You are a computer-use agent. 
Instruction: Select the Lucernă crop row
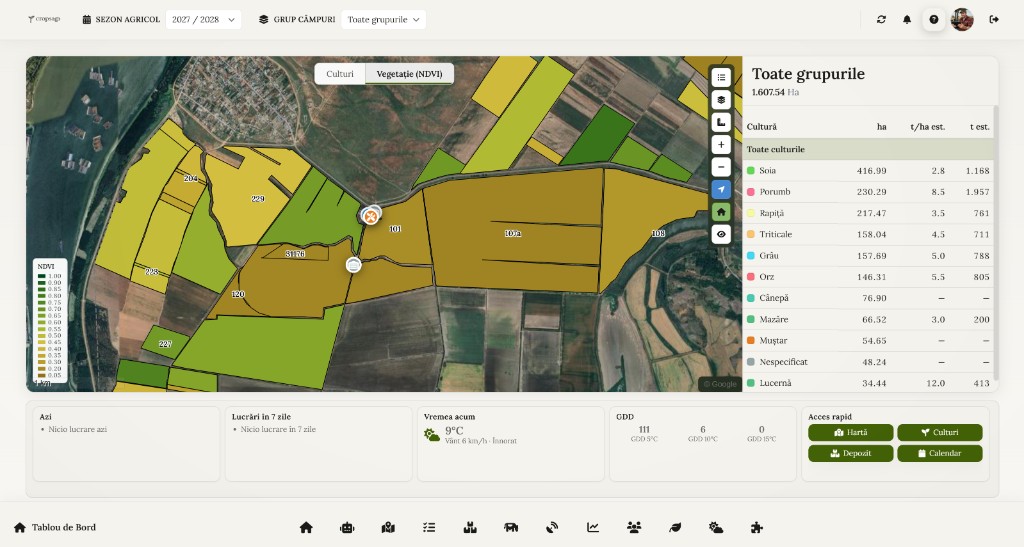[x=868, y=383]
